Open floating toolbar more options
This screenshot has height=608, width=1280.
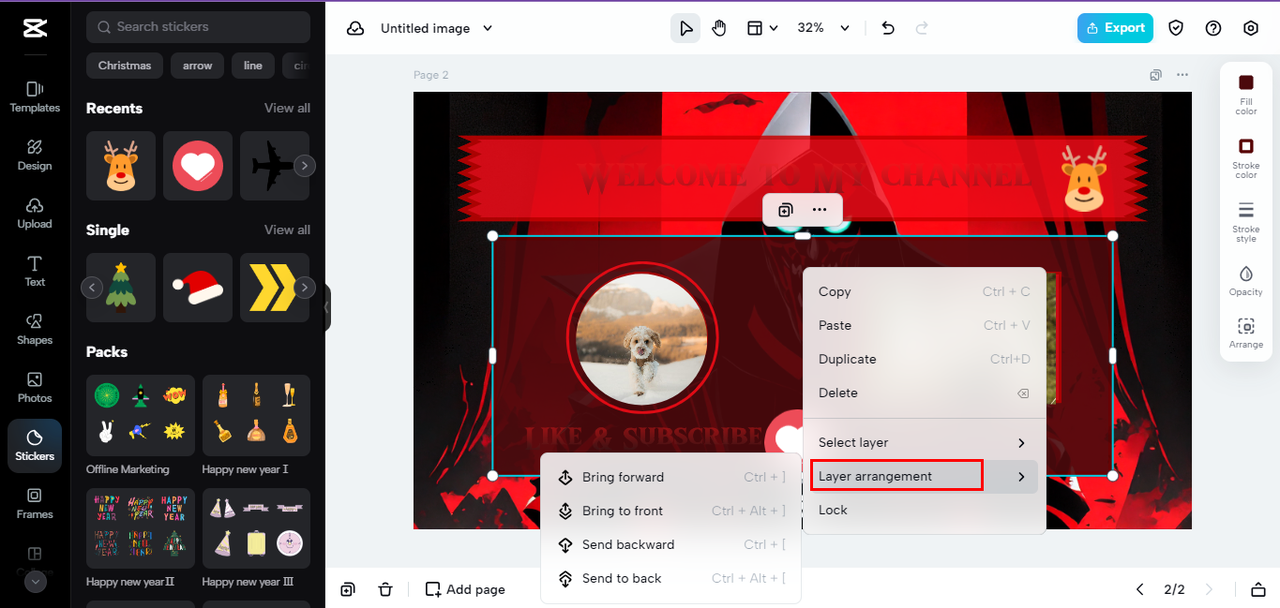click(x=820, y=210)
